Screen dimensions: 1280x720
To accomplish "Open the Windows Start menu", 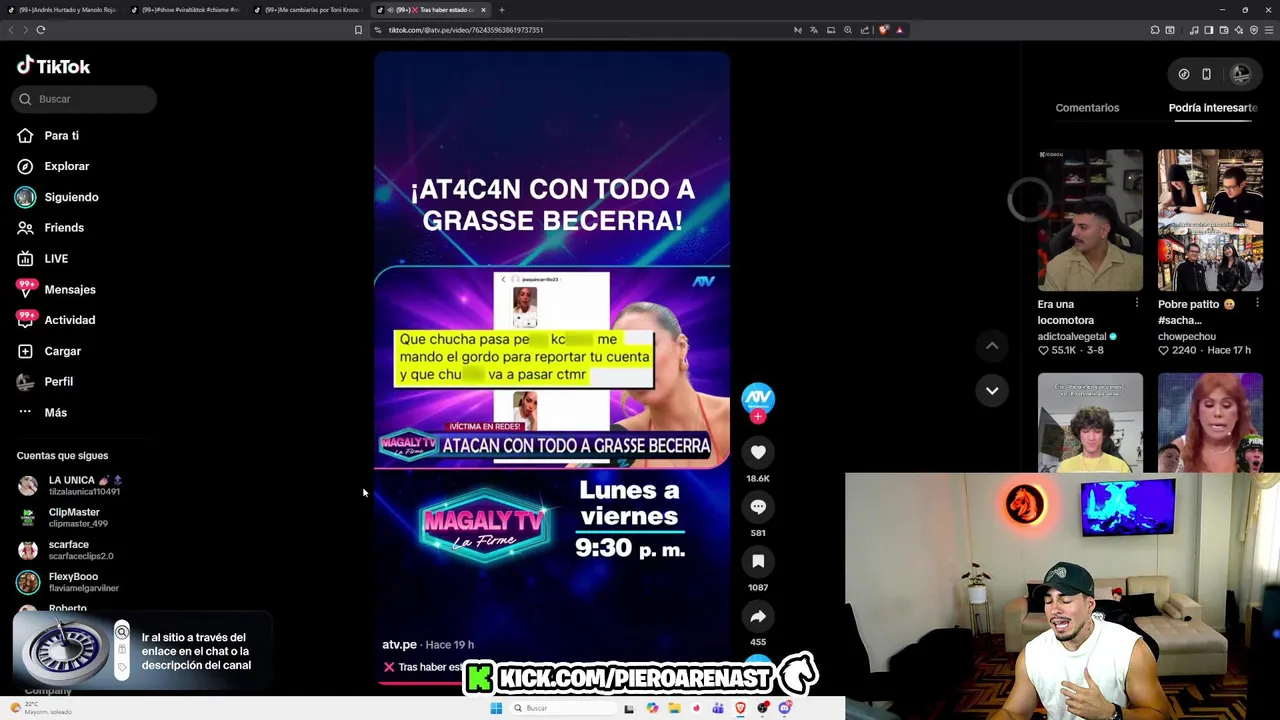I will pos(496,708).
